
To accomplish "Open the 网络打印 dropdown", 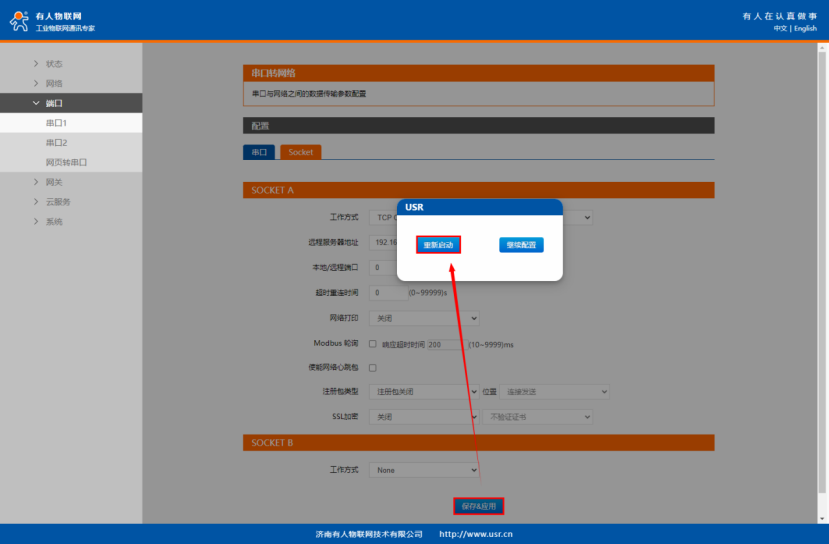I will tap(424, 318).
